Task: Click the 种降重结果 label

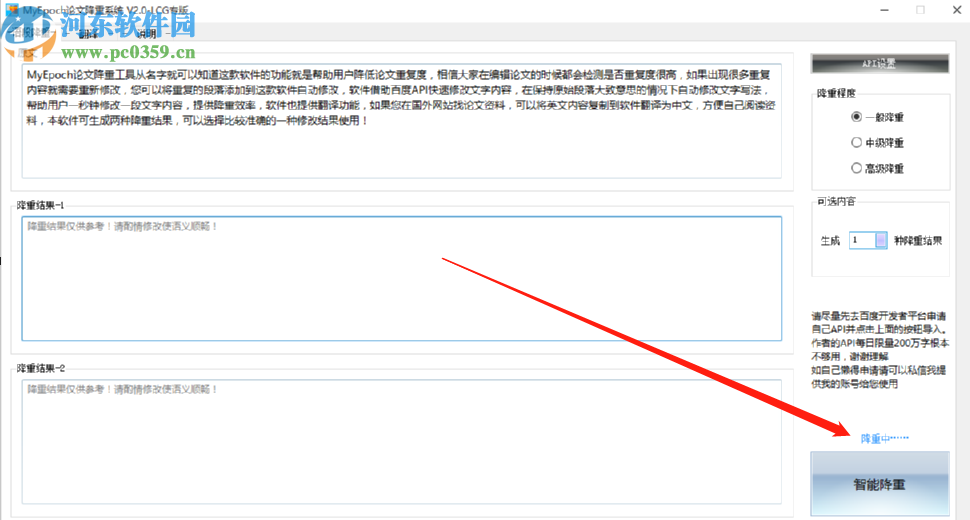Action: pyautogui.click(x=918, y=241)
